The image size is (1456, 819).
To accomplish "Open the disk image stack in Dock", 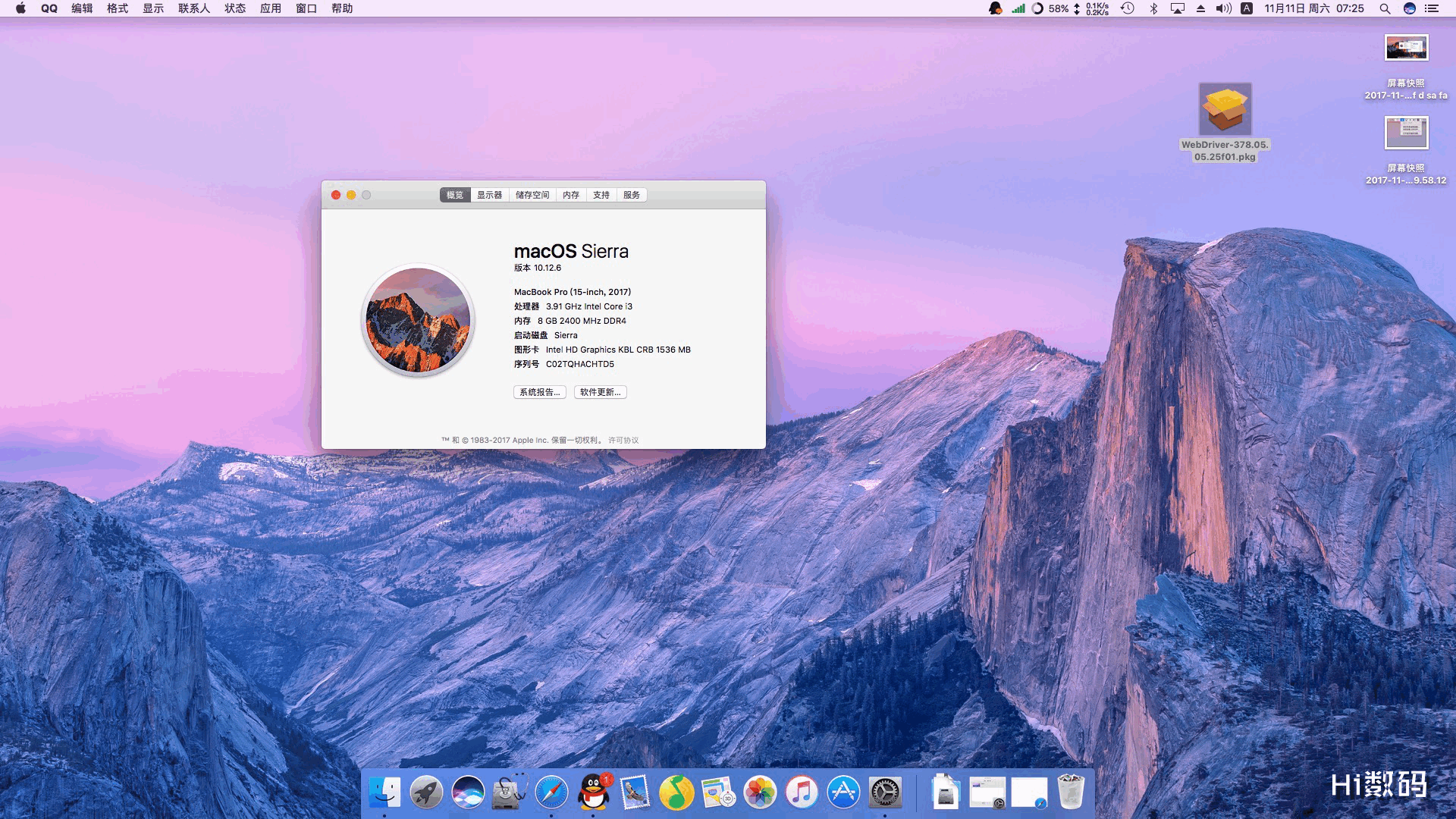I will [x=945, y=792].
